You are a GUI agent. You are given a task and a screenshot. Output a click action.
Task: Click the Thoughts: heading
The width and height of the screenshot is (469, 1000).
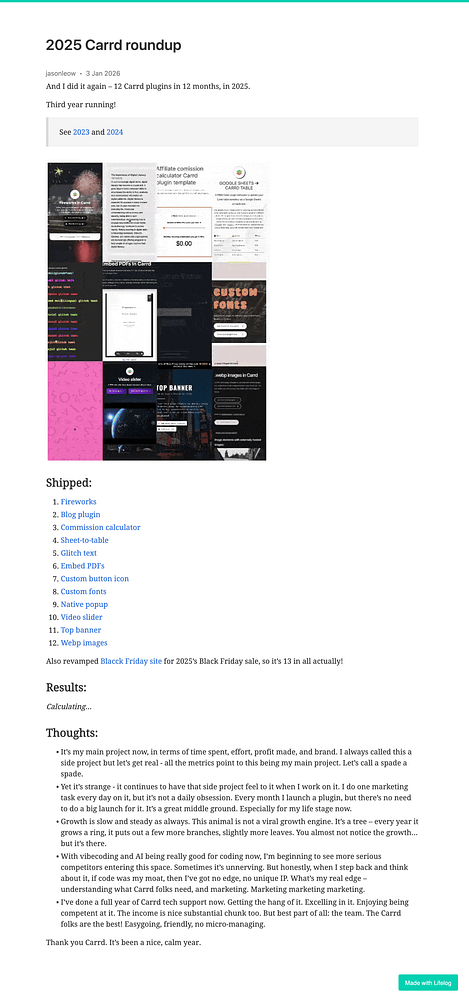72,733
